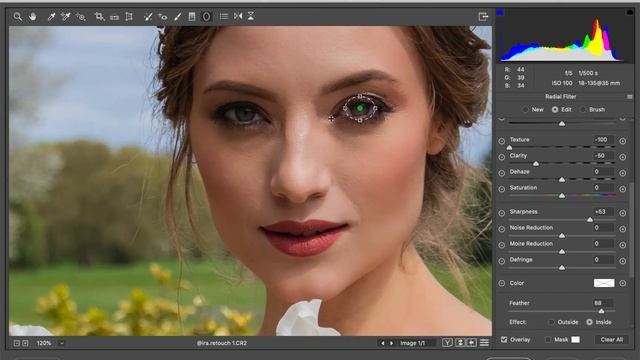Click the Feather slider handle
Image resolution: width=640 pixels, height=360 pixels.
601,311
